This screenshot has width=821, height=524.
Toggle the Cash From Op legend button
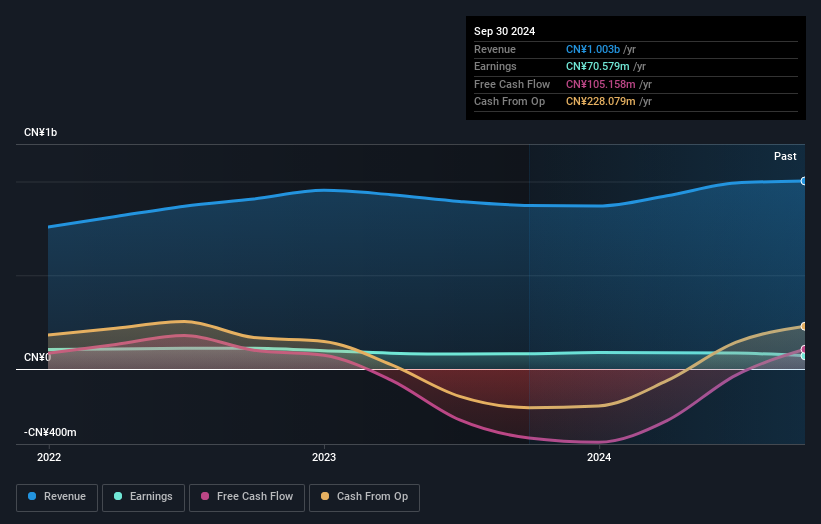(x=364, y=497)
